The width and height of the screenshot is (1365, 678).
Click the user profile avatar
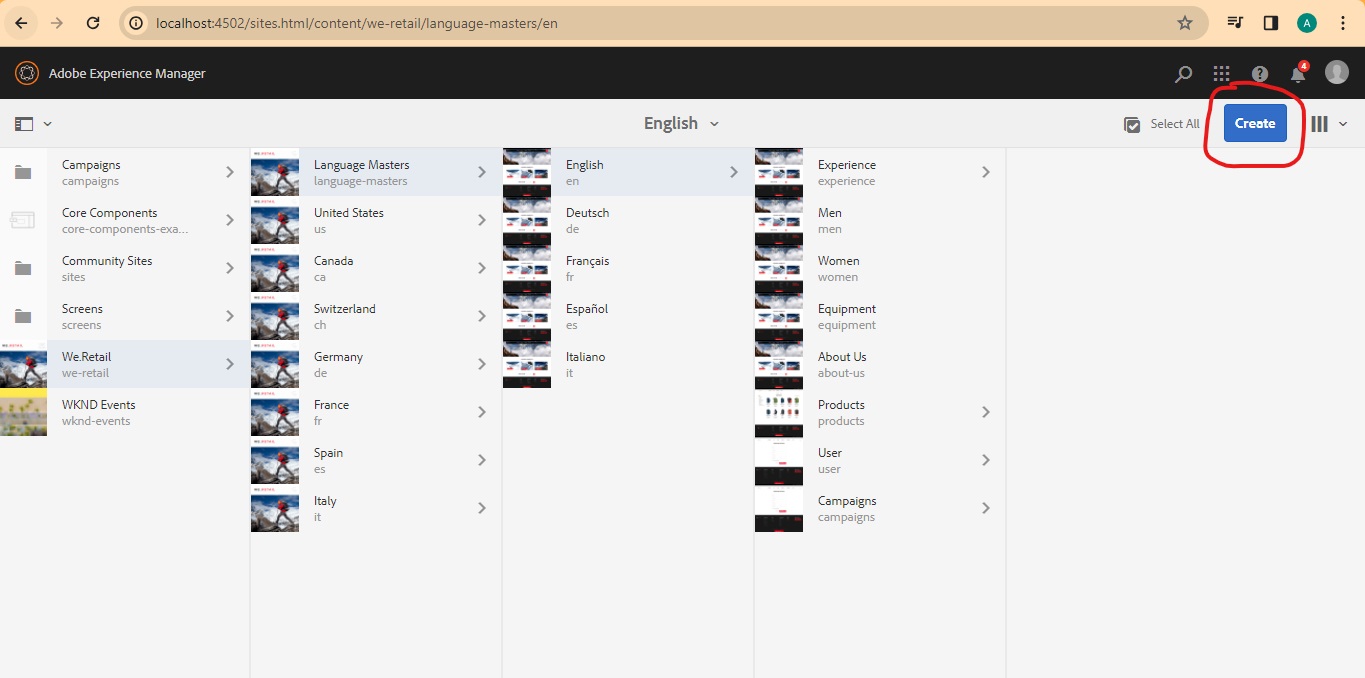[1336, 72]
